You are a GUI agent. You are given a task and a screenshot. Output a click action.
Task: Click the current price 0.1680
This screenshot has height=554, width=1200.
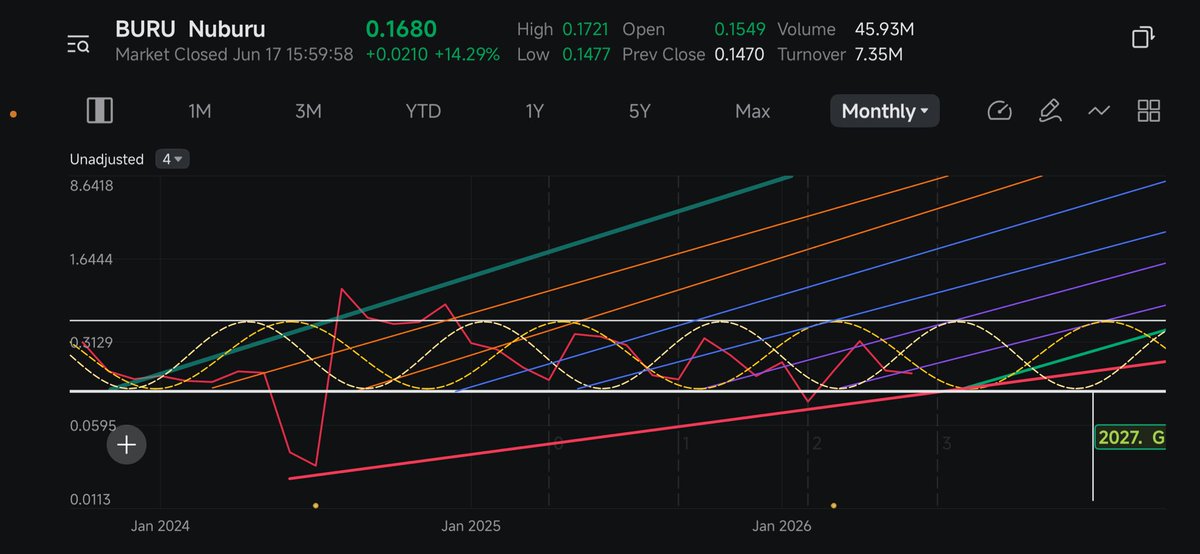(x=401, y=29)
